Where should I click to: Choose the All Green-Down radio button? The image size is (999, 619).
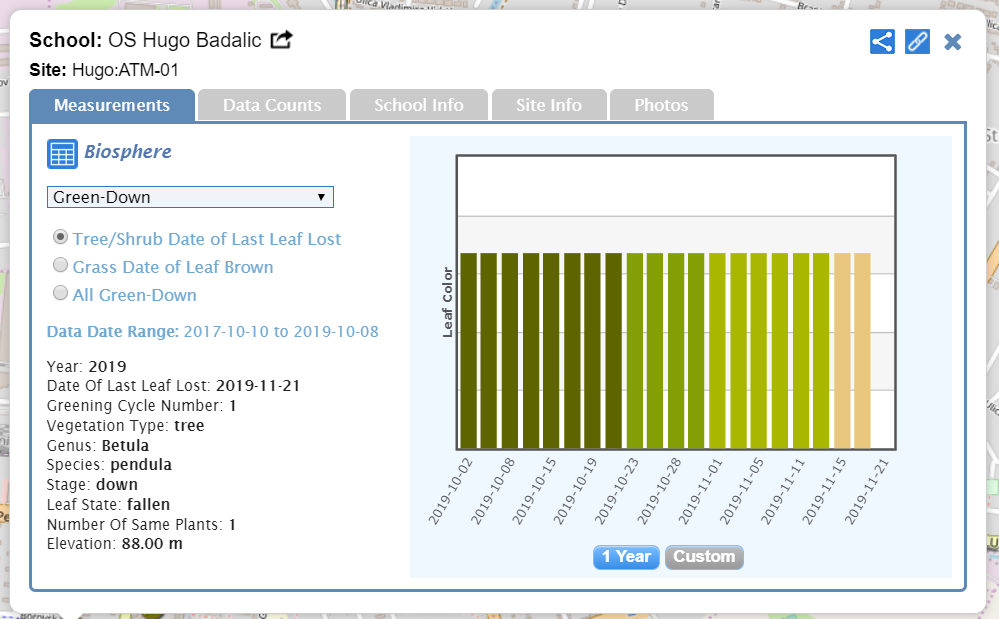61,294
